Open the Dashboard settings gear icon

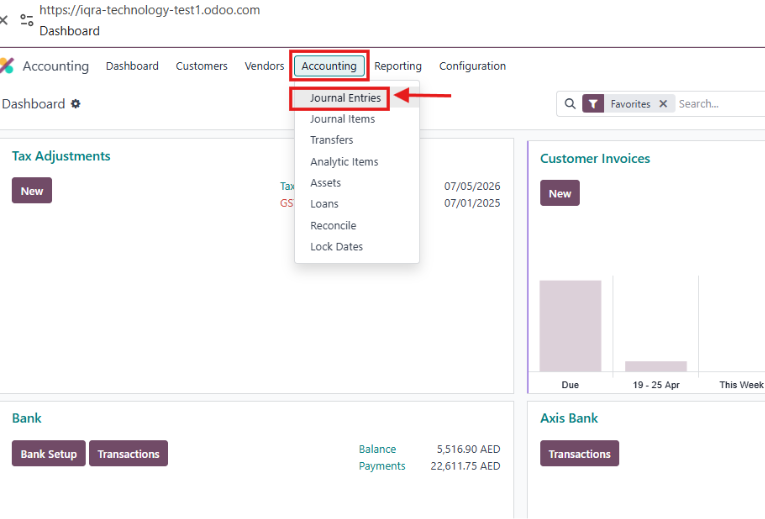click(76, 103)
